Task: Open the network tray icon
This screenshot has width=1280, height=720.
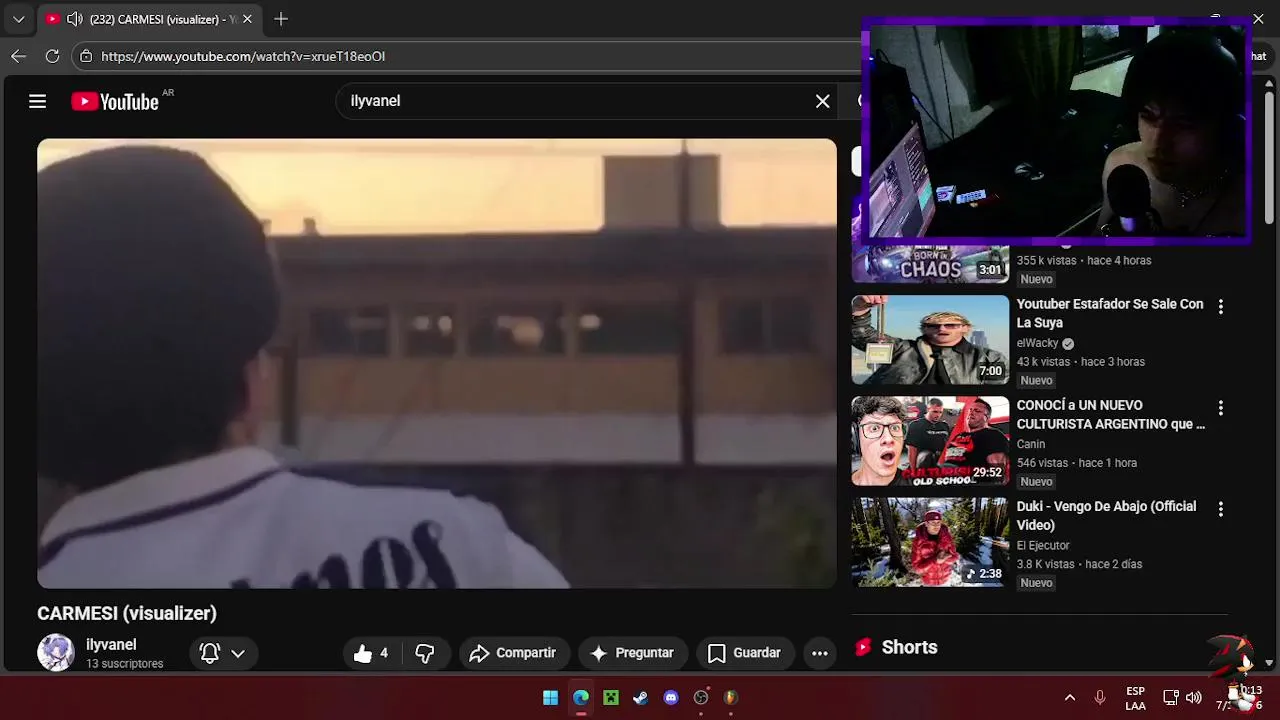Action: click(x=1170, y=698)
